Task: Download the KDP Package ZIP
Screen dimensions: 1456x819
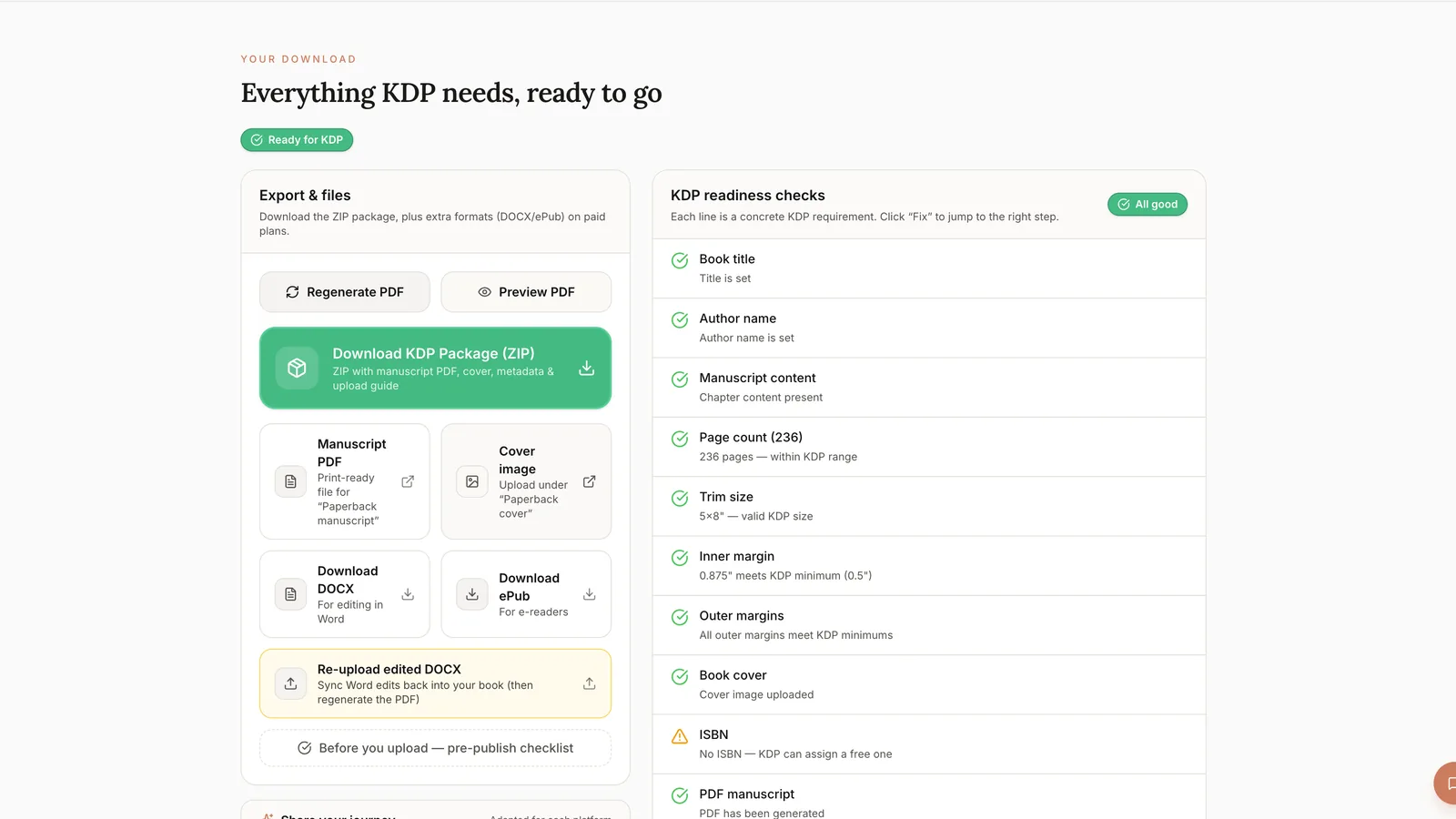Action: (435, 368)
